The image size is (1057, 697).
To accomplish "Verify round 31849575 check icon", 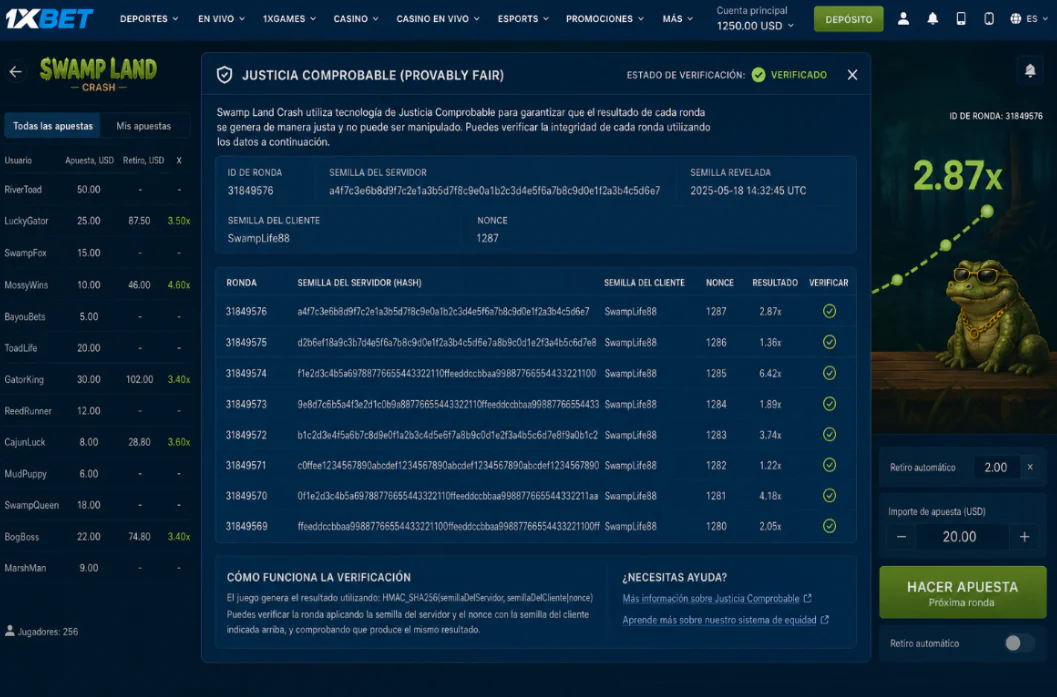I will click(x=829, y=342).
